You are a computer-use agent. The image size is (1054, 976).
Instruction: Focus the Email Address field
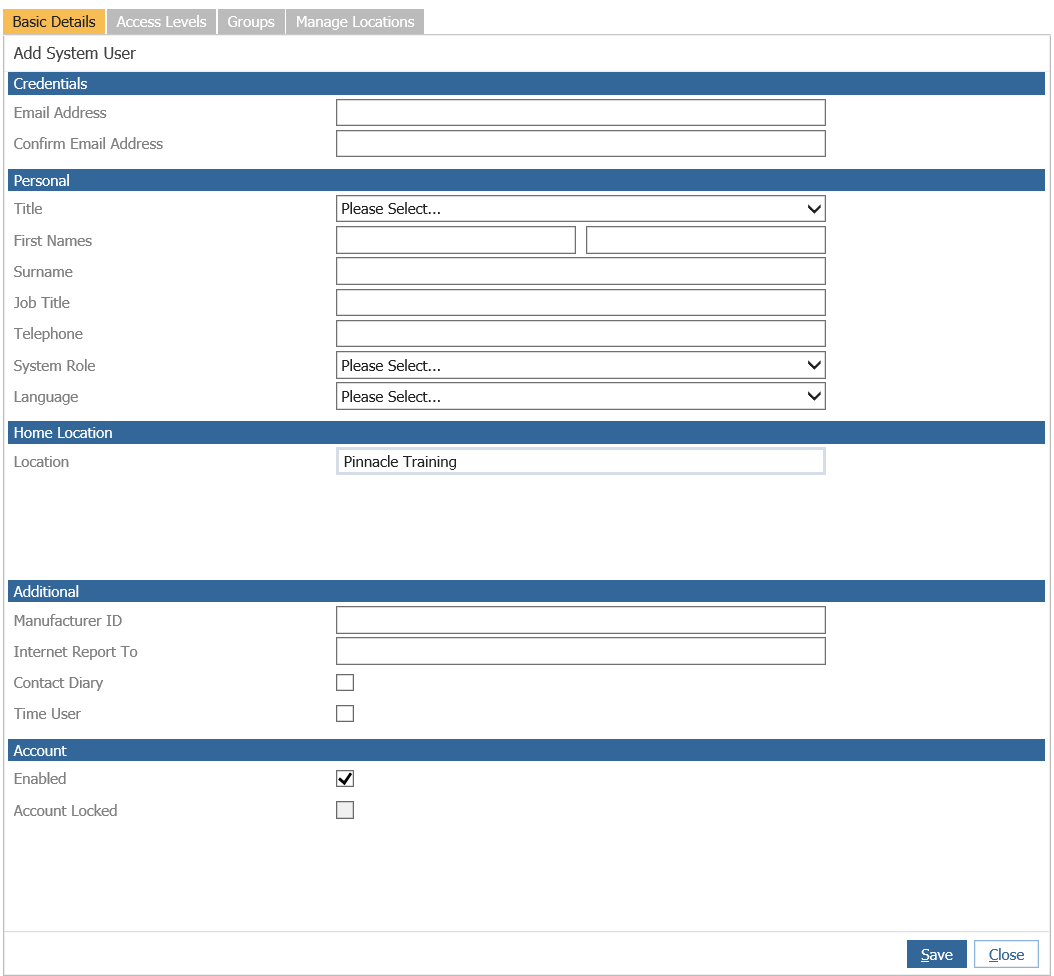(580, 113)
